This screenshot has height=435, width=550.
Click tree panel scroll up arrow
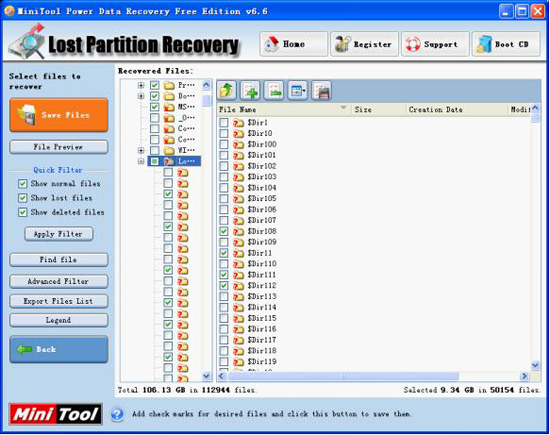(206, 85)
